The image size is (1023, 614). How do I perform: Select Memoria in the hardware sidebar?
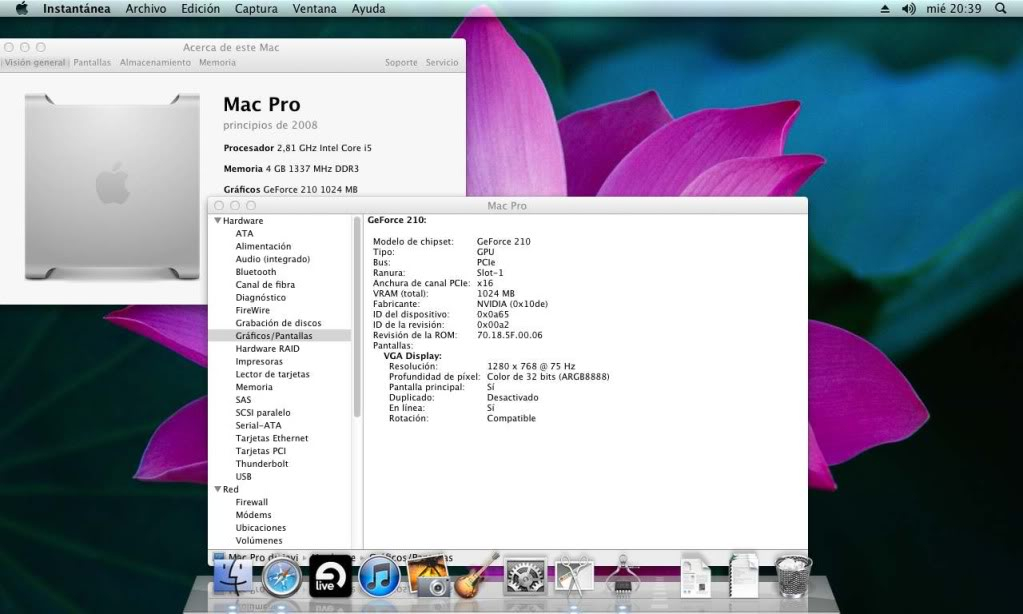coord(254,387)
